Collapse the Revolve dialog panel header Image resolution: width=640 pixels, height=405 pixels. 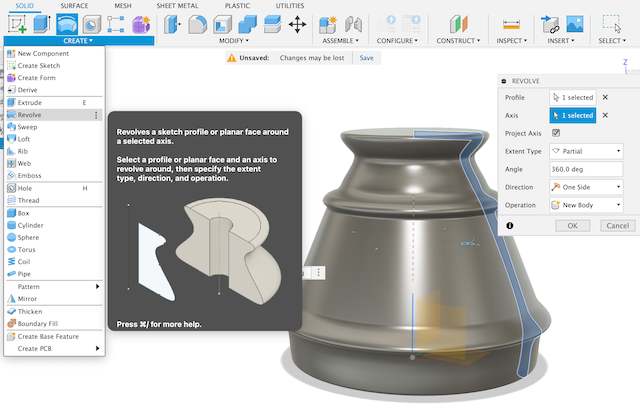tap(505, 80)
